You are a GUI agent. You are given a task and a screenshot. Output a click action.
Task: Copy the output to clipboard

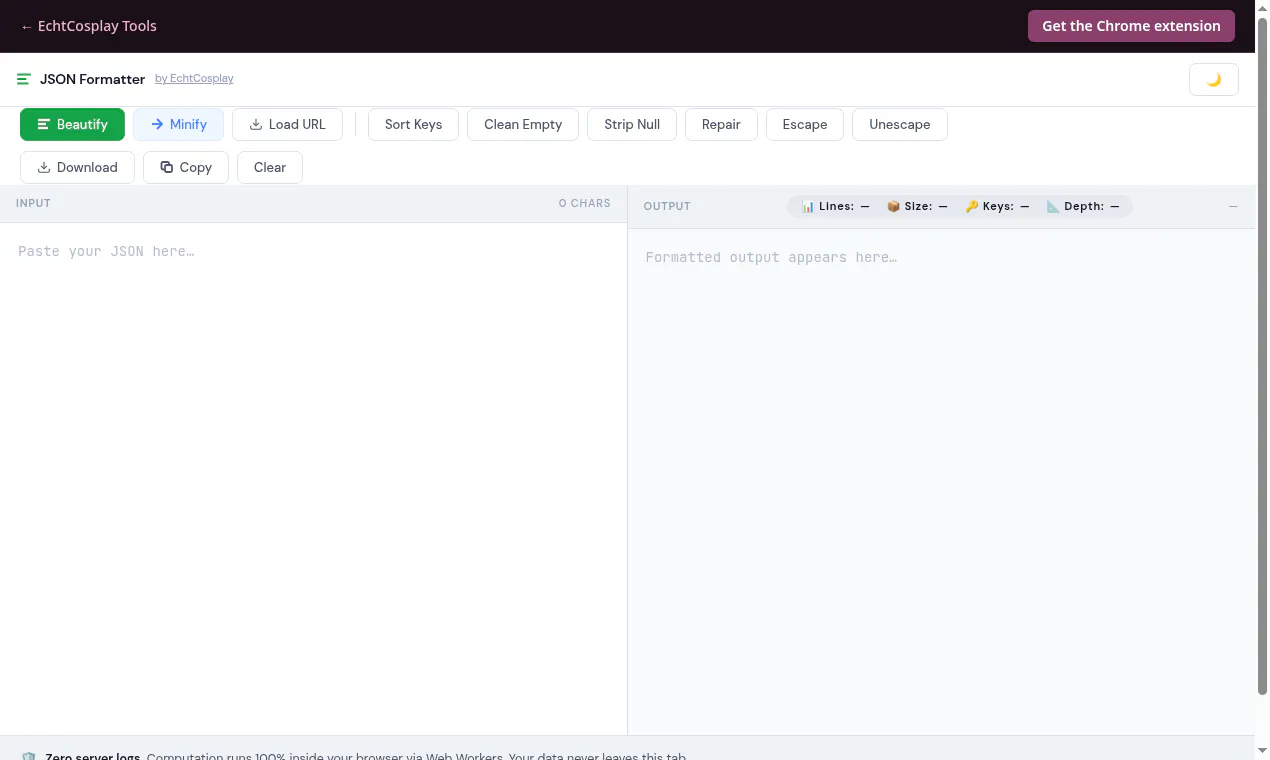click(x=186, y=167)
